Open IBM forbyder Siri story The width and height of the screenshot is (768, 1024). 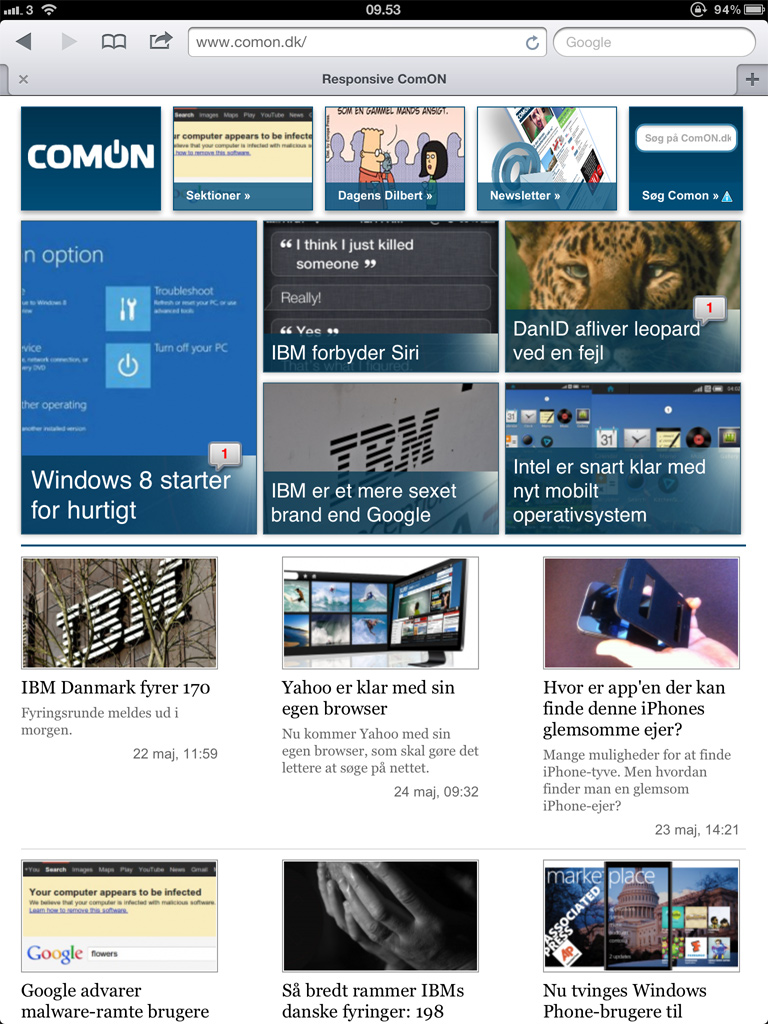pyautogui.click(x=381, y=296)
